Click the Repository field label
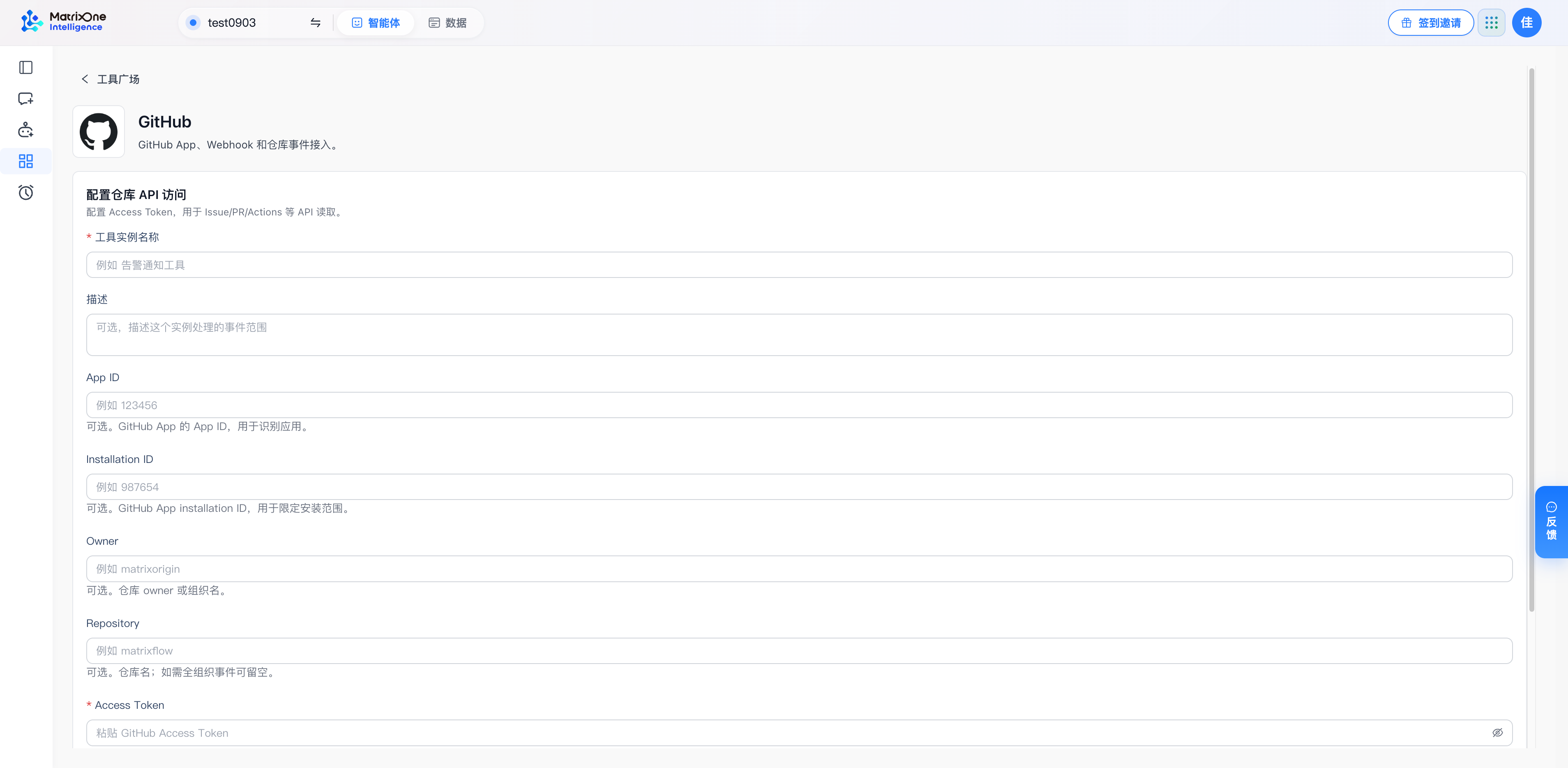 coord(113,624)
